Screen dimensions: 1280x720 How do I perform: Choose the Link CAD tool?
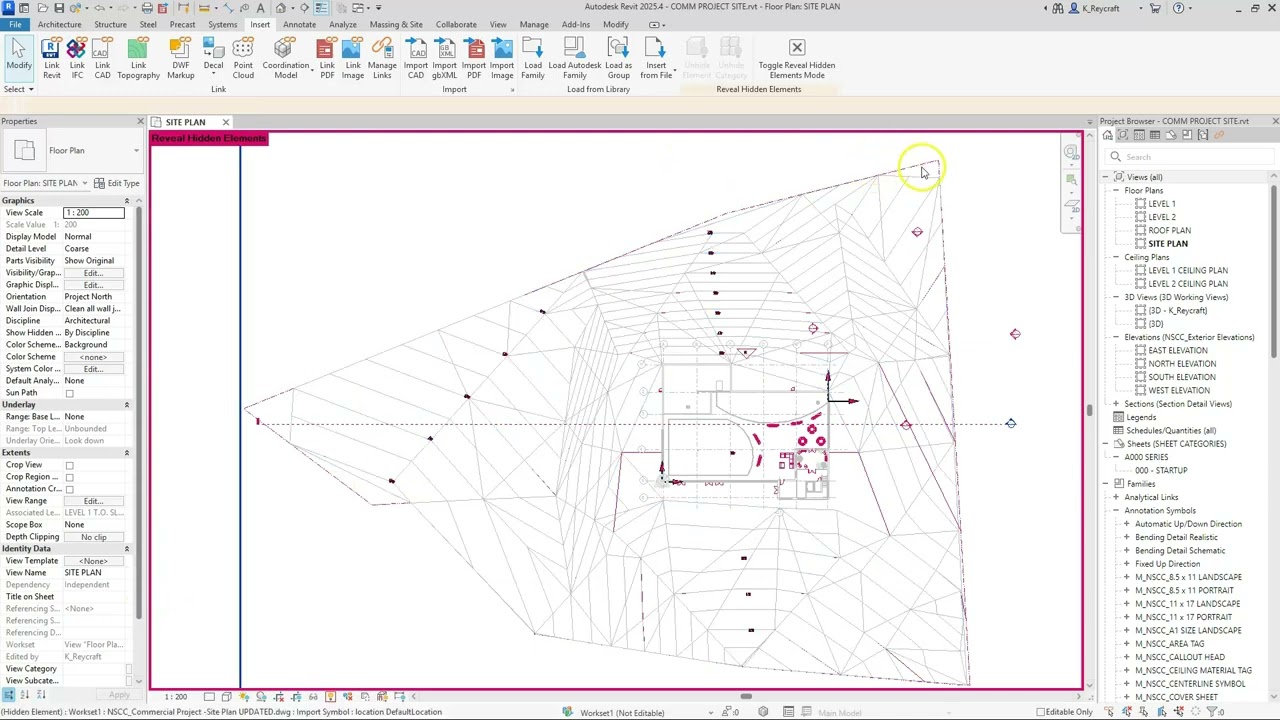click(x=102, y=58)
